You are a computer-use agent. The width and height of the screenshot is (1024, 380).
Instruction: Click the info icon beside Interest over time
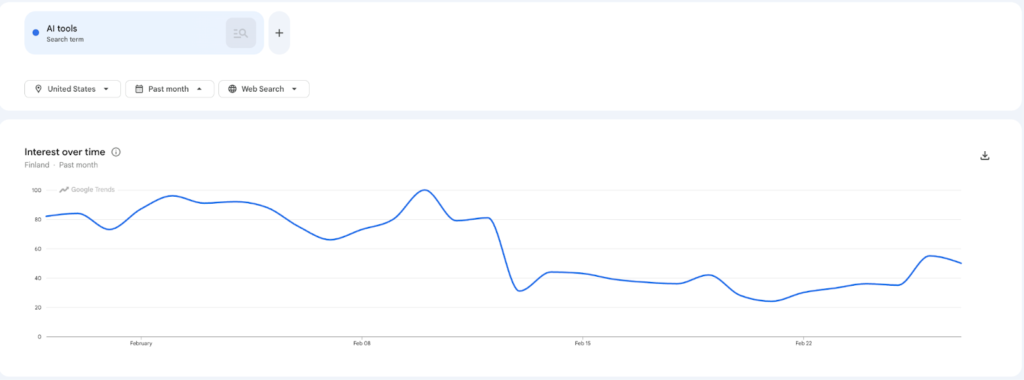(x=116, y=152)
